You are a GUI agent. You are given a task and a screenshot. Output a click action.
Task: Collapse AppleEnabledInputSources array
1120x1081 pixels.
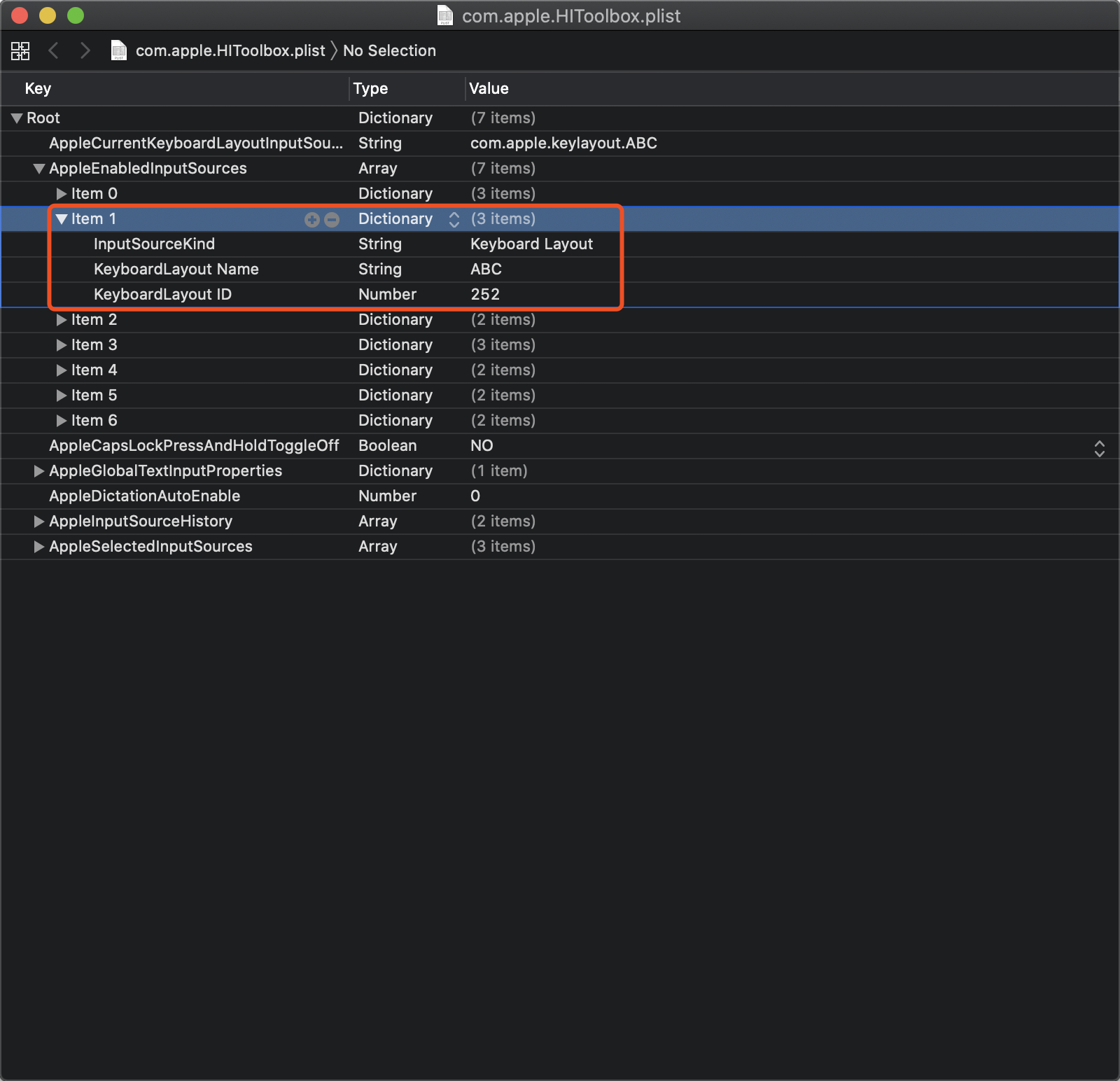point(39,169)
